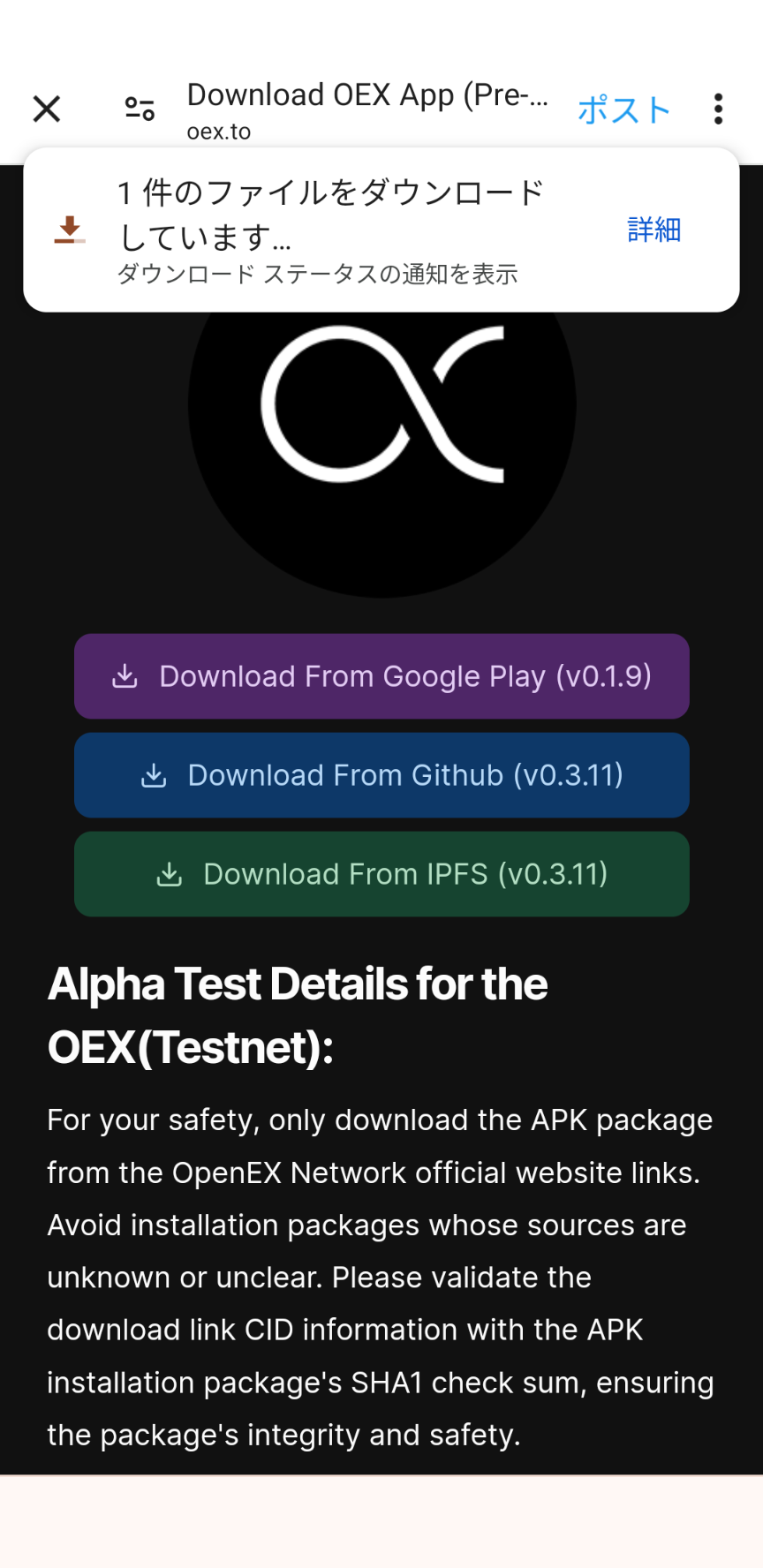Tap the APK safety instructions paragraph

click(x=381, y=1278)
